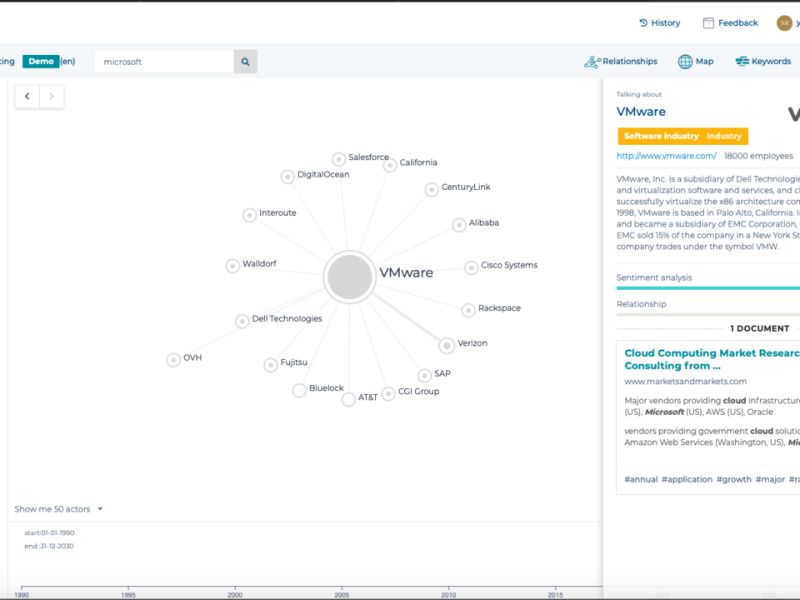Open the Feedback form
Screen dimensions: 800x600
(730, 23)
